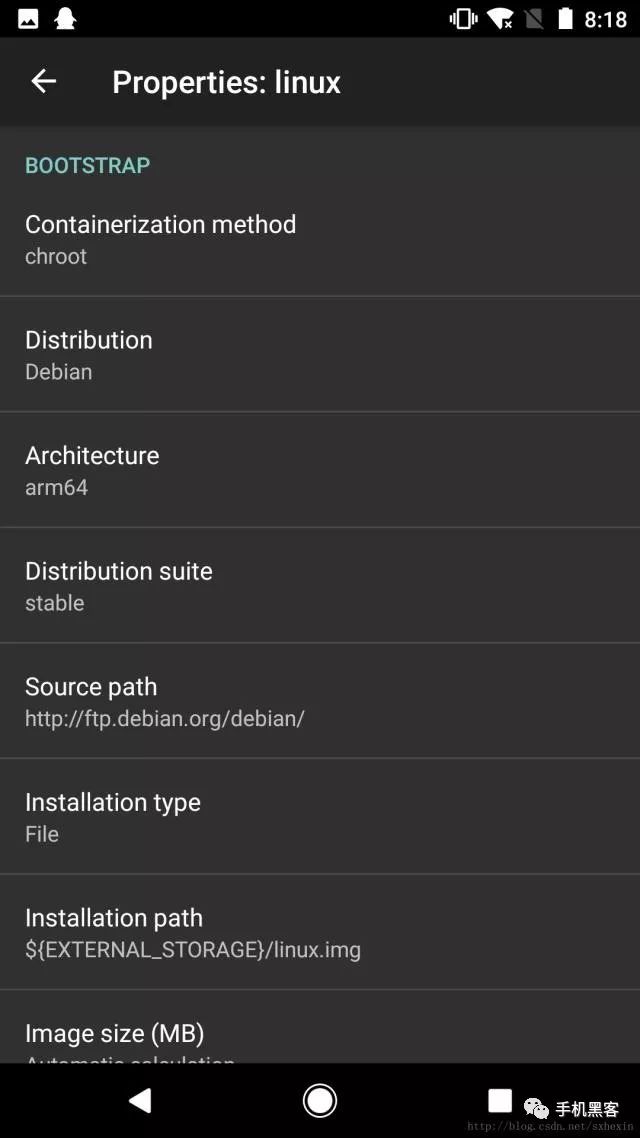Image resolution: width=640 pixels, height=1138 pixels.
Task: Tap the recent apps square button
Action: pyautogui.click(x=500, y=1100)
